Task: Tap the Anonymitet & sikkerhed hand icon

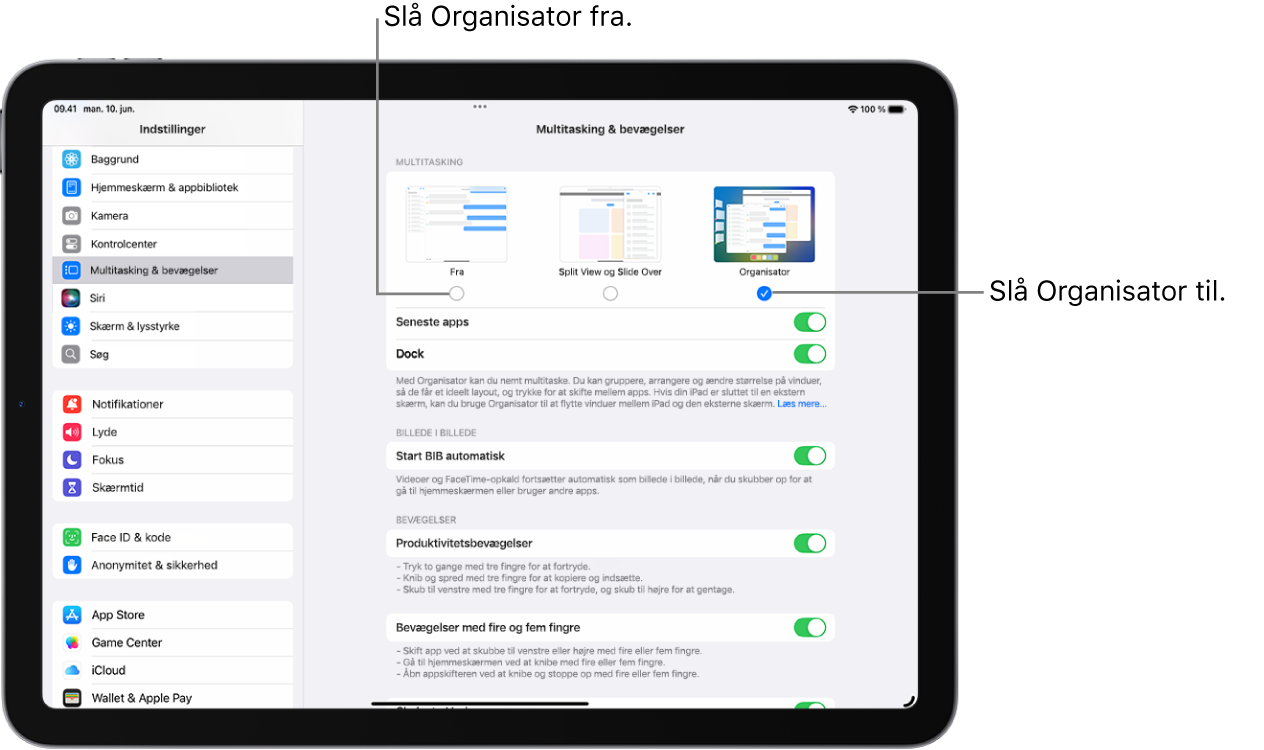Action: [x=72, y=565]
